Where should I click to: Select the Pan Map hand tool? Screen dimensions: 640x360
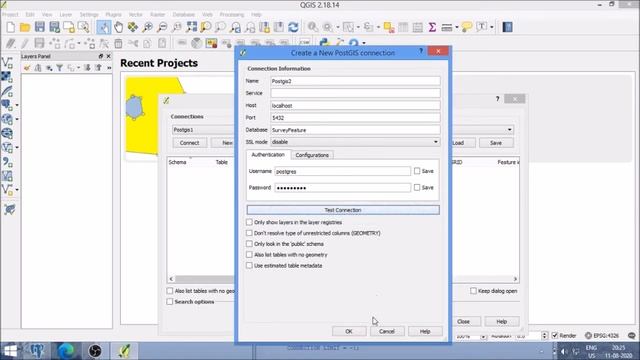[118, 27]
